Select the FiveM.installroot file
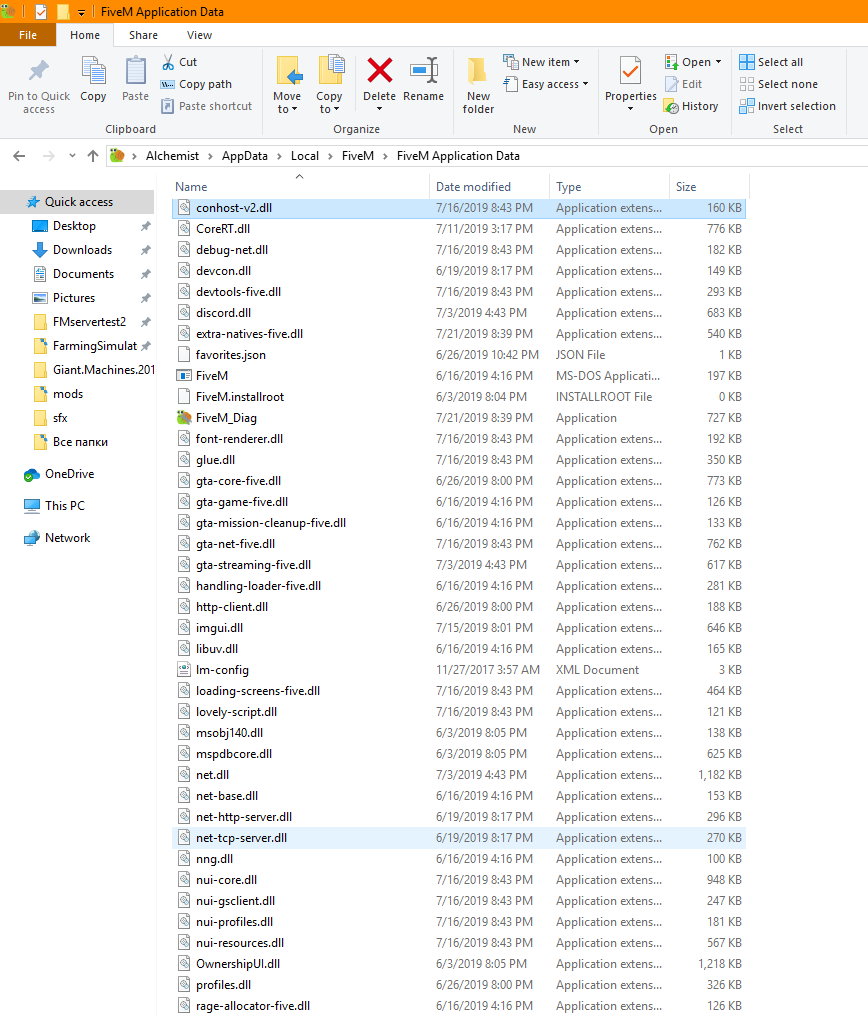 pyautogui.click(x=460, y=397)
